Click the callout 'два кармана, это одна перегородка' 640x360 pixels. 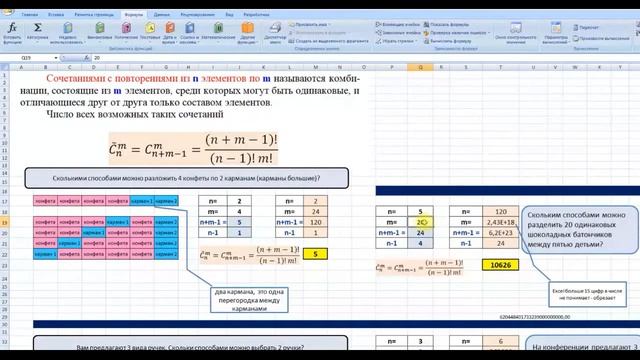(x=249, y=300)
